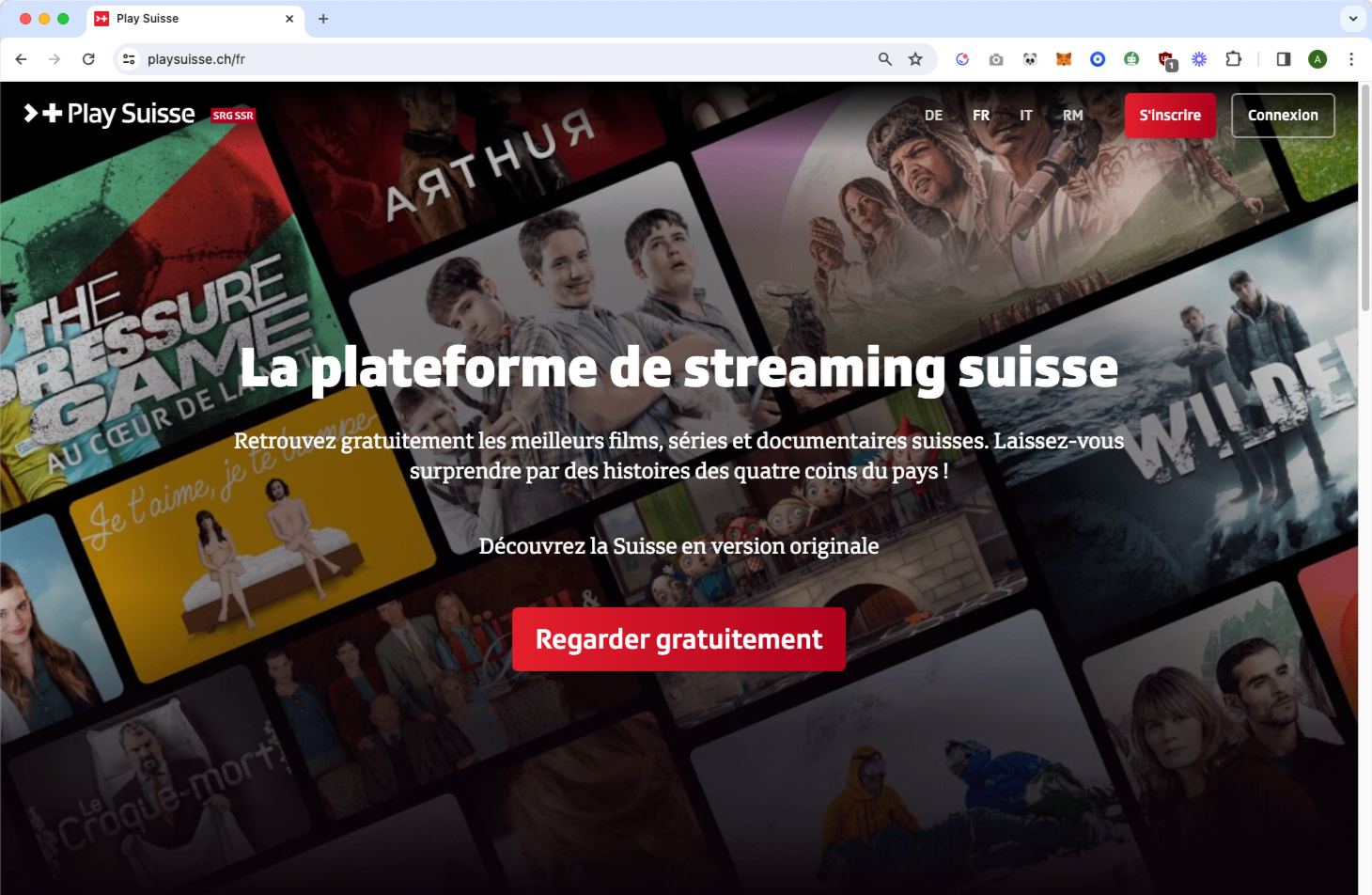
Task: Open the MetaMask fox extension
Action: 1064,59
